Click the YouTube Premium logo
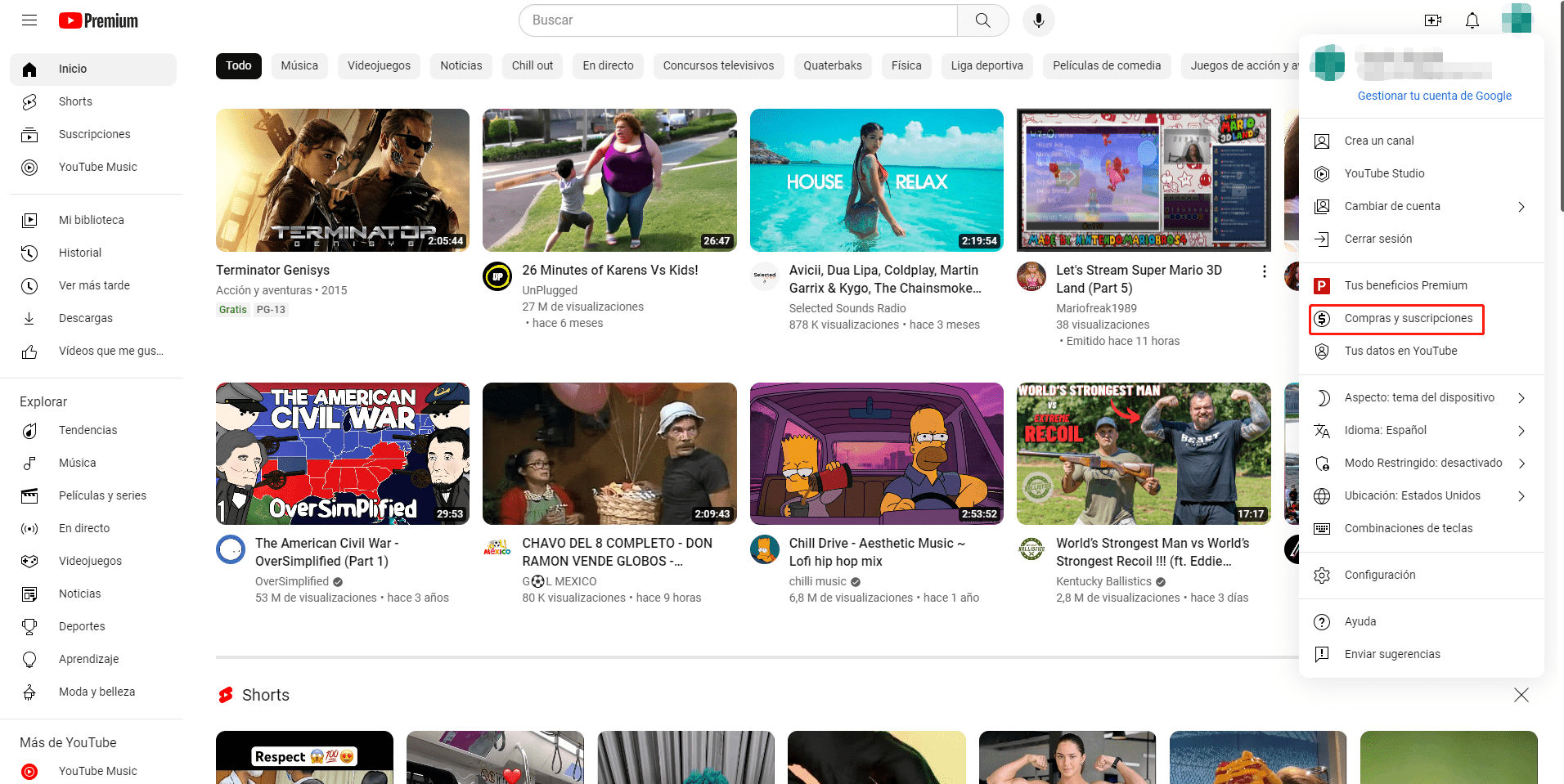The image size is (1564, 784). tap(98, 20)
